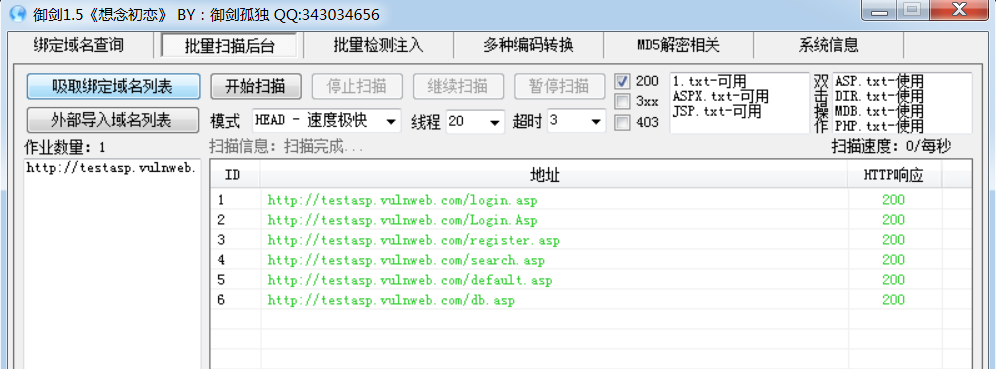Select ASP.txt-使用 dictionary entry
The image size is (996, 369).
pyautogui.click(x=879, y=81)
